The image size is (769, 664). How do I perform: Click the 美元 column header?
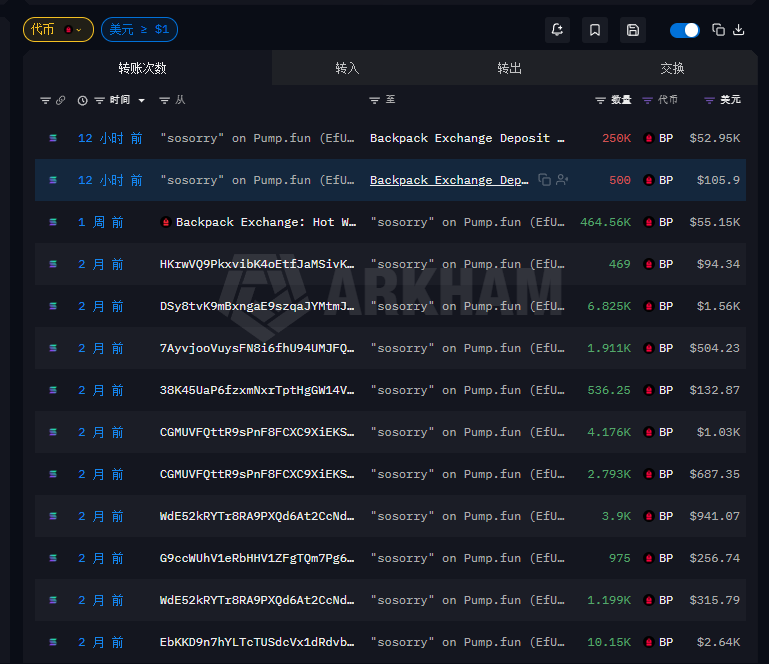730,100
